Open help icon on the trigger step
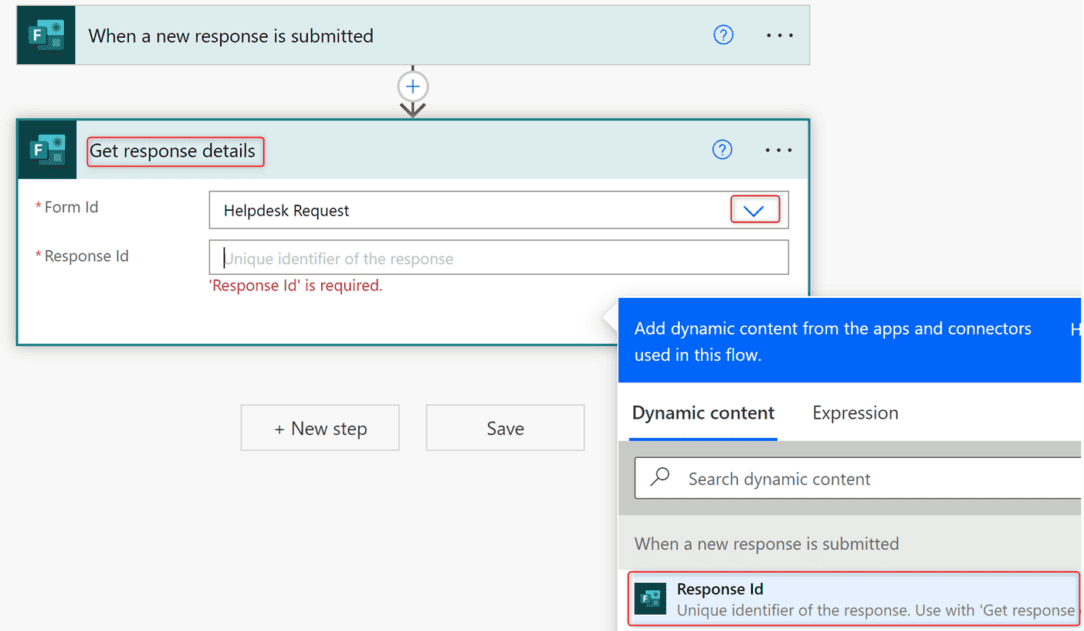1084x631 pixels. 723,34
